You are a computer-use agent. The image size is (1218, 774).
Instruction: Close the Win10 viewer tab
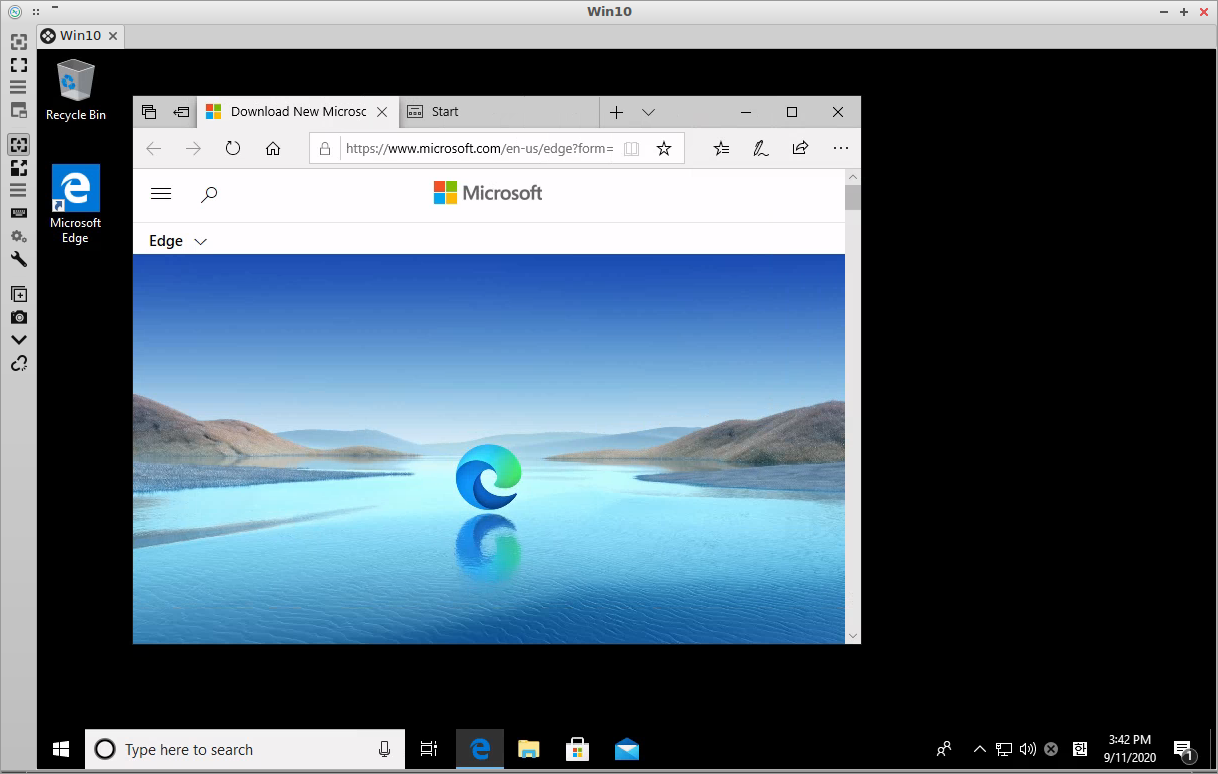coord(113,36)
